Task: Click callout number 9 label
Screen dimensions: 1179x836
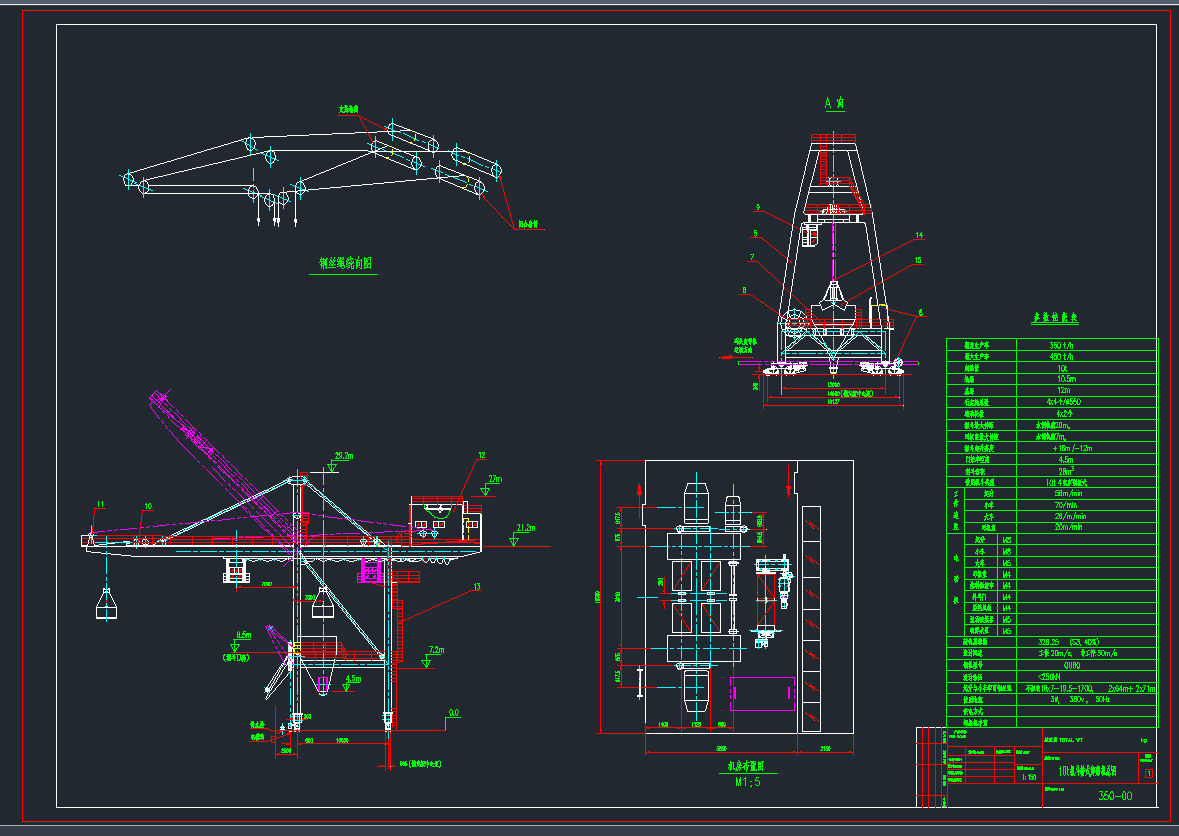Action: pyautogui.click(x=757, y=208)
